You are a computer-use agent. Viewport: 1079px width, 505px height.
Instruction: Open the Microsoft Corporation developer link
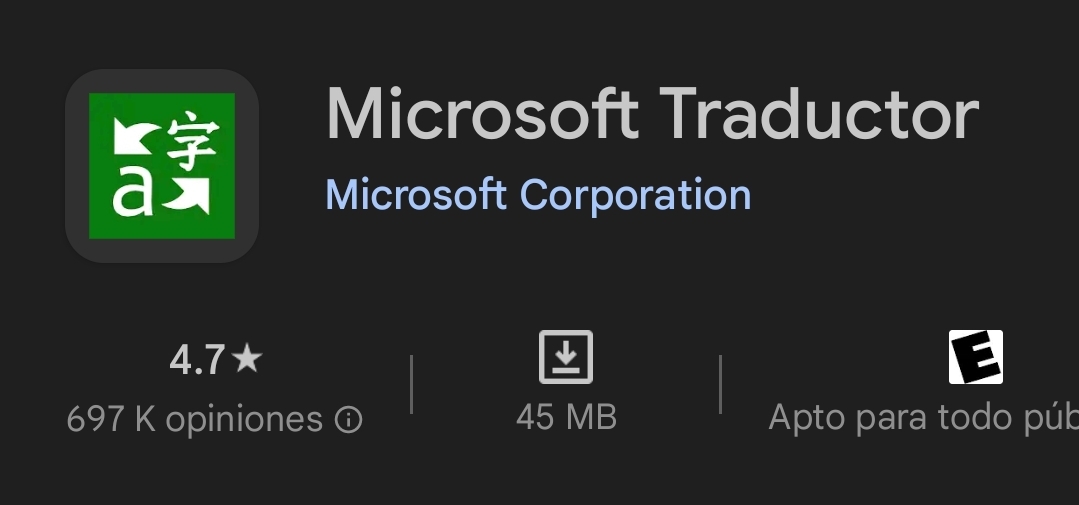pos(538,195)
